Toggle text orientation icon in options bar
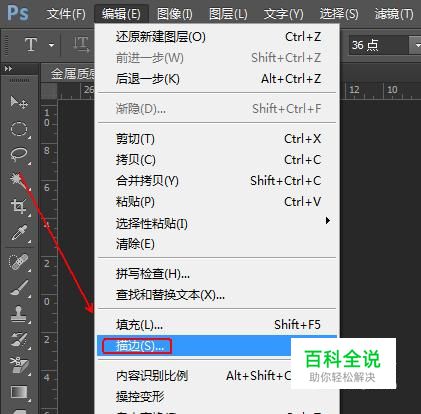This screenshot has width=421, height=414. pyautogui.click(x=81, y=44)
